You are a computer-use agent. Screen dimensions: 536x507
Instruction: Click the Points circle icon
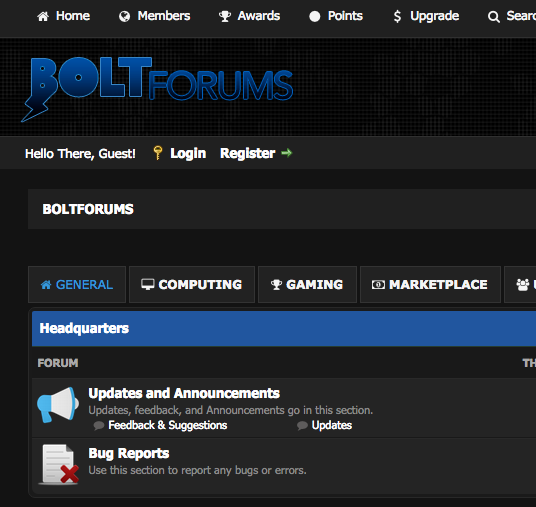(x=314, y=16)
